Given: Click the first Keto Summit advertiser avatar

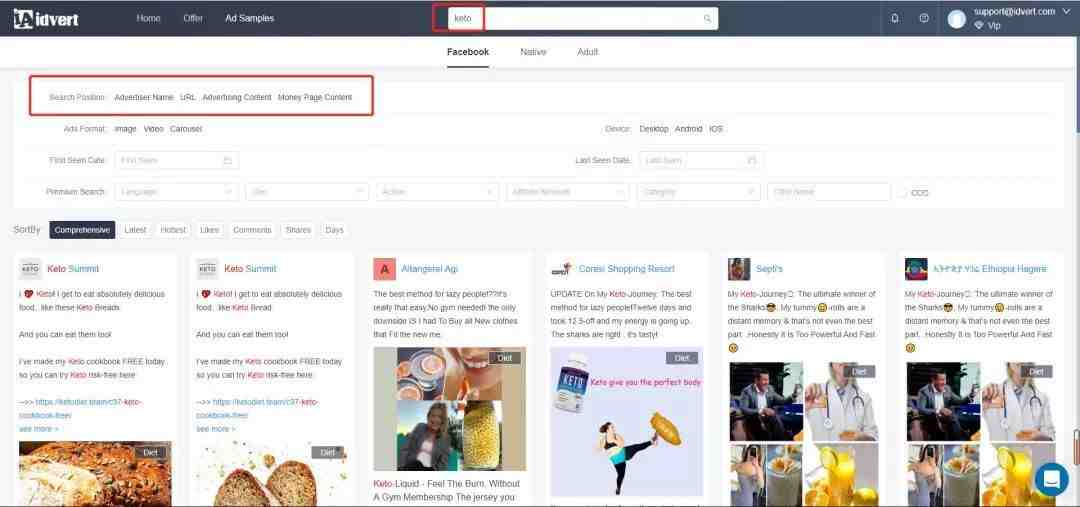Looking at the screenshot, I should tap(30, 269).
